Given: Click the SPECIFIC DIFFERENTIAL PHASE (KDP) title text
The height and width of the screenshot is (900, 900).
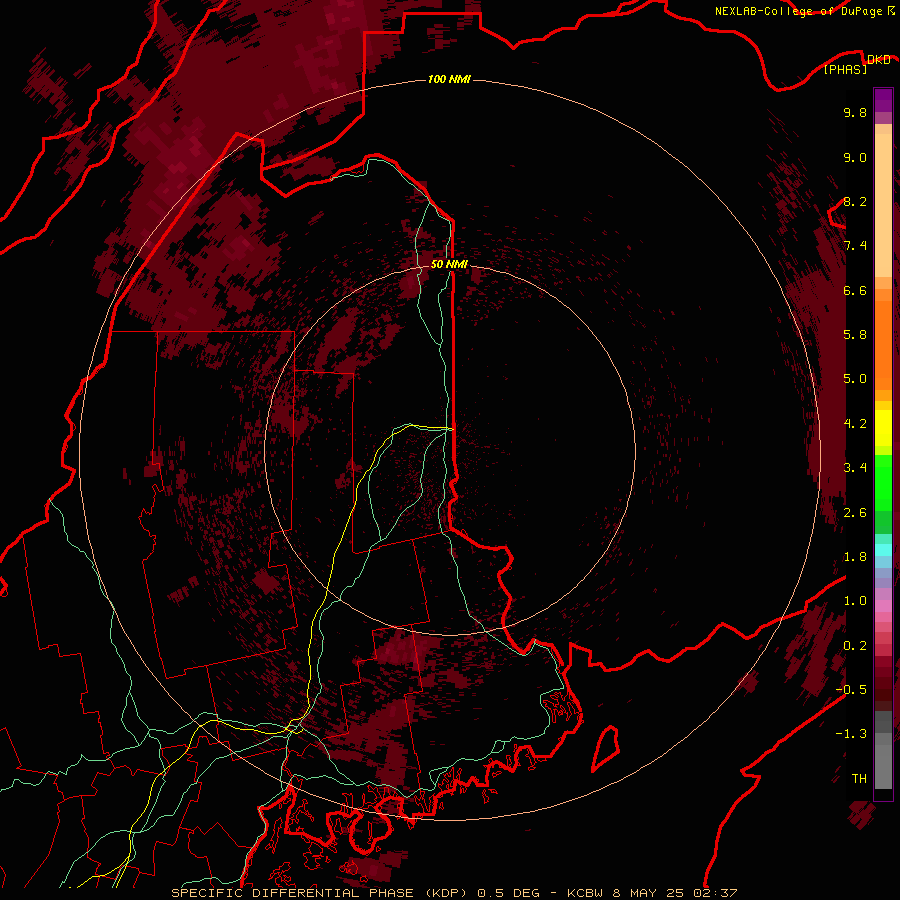Looking at the screenshot, I should (321, 893).
